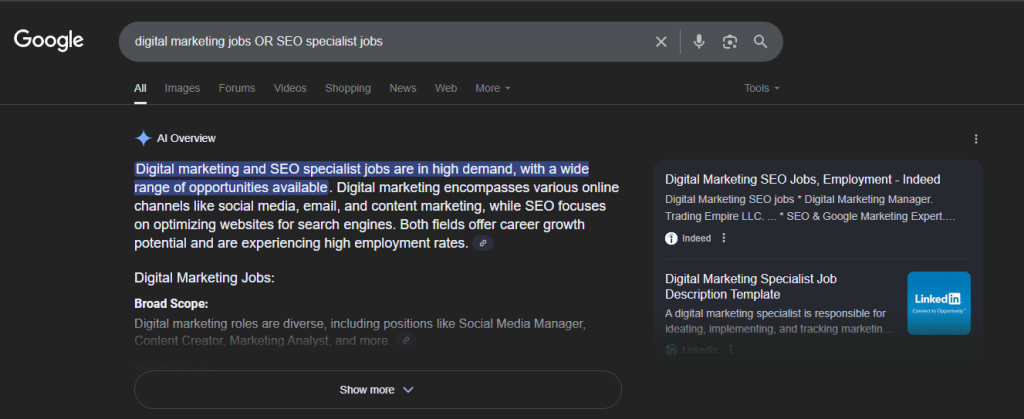Viewport: 1024px width, 419px height.
Task: Click the AI Overview sparkle icon
Action: 143,138
